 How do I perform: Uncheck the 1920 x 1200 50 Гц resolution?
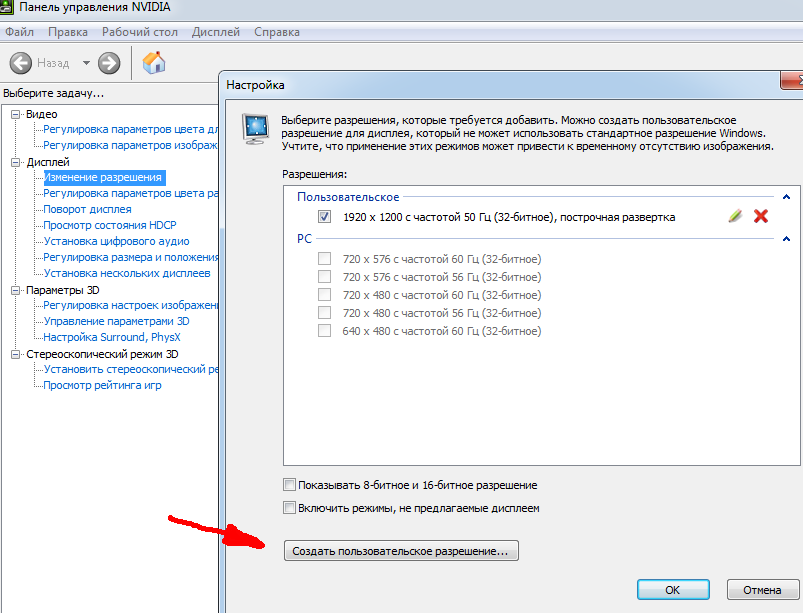click(324, 217)
